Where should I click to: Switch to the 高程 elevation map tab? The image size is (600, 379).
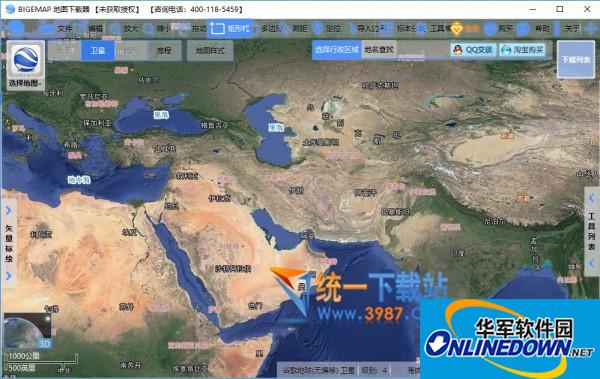click(164, 51)
